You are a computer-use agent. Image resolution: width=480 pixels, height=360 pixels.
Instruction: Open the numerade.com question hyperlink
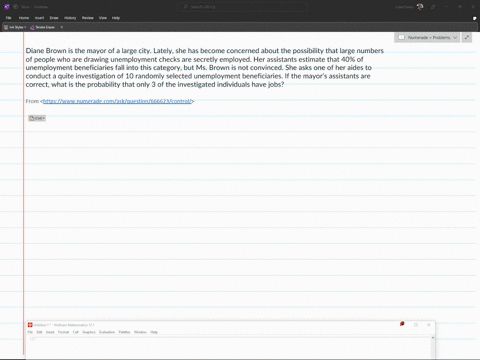tap(117, 101)
